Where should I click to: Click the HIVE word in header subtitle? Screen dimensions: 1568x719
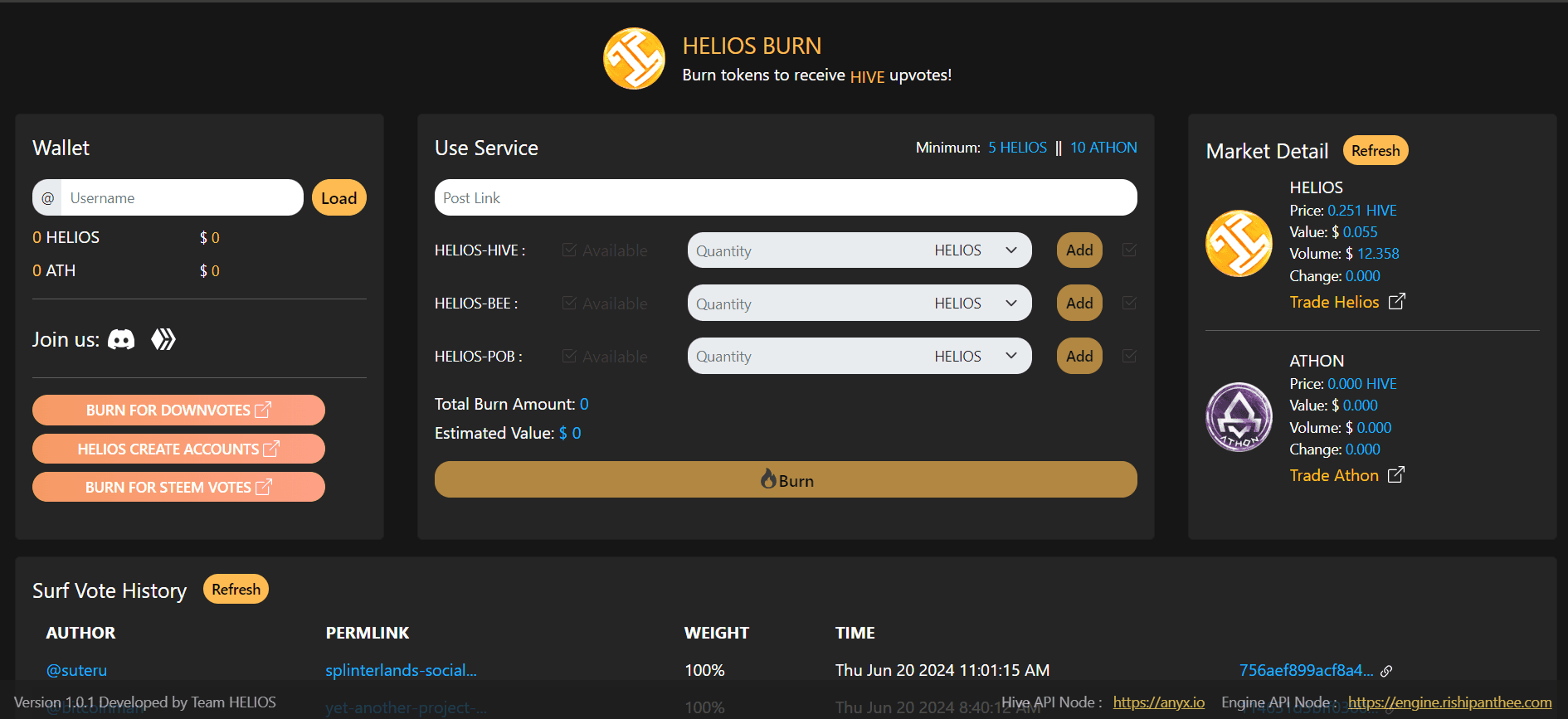(867, 77)
